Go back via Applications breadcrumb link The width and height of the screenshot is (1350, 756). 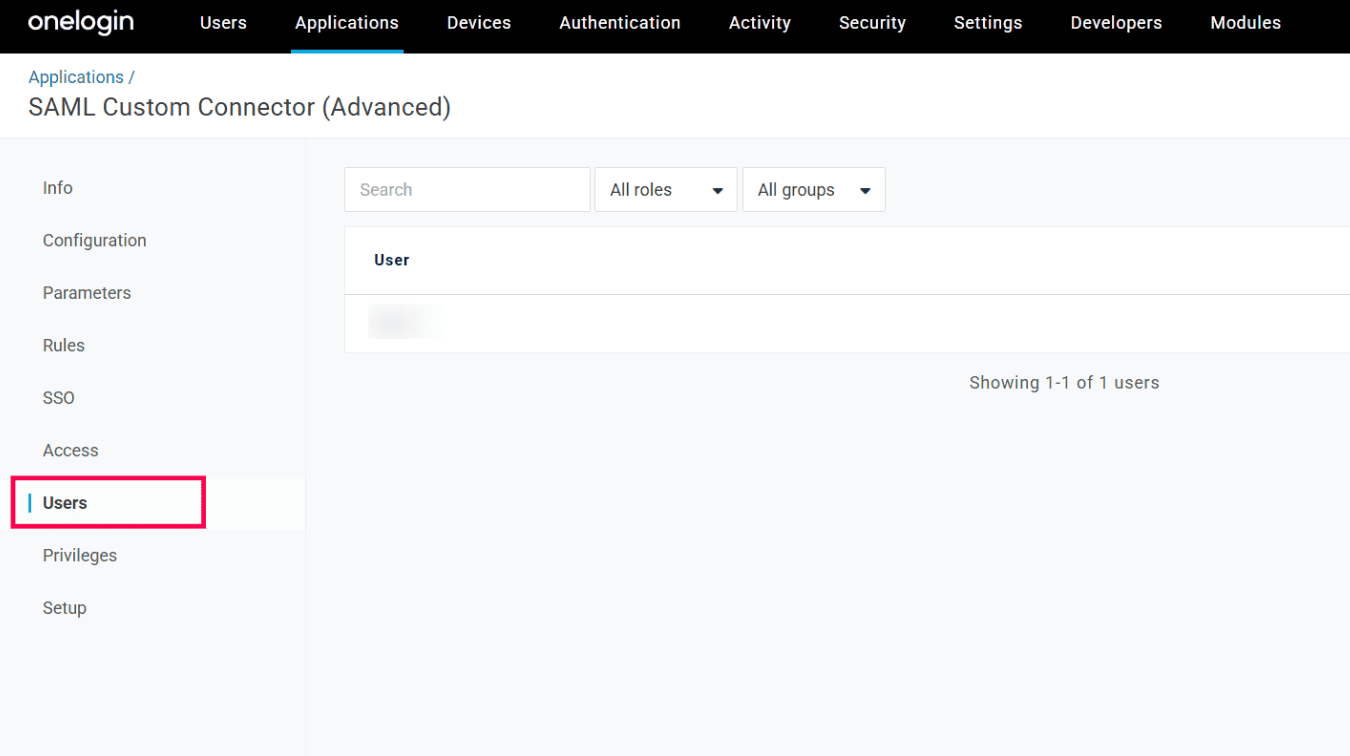click(76, 77)
